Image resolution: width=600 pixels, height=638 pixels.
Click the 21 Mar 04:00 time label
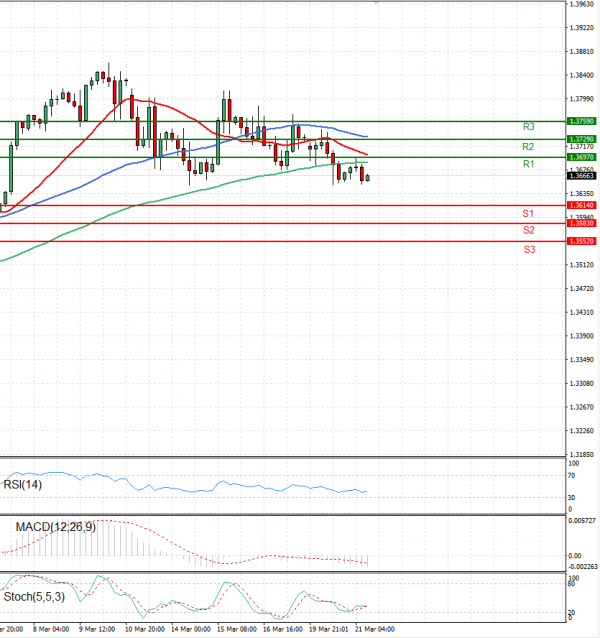pyautogui.click(x=375, y=629)
